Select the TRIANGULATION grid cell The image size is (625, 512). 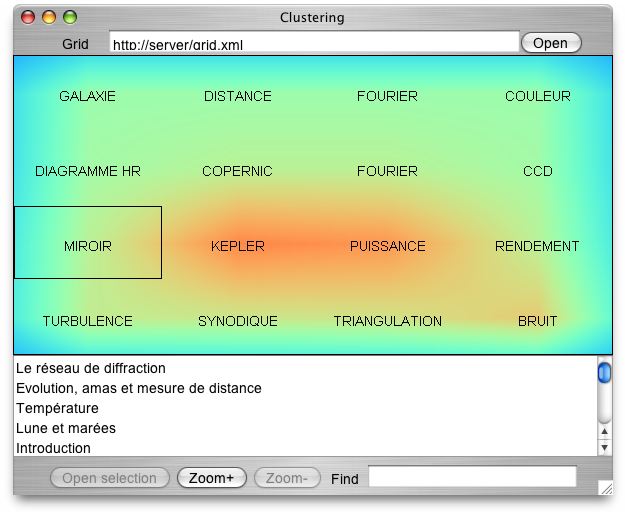(388, 321)
